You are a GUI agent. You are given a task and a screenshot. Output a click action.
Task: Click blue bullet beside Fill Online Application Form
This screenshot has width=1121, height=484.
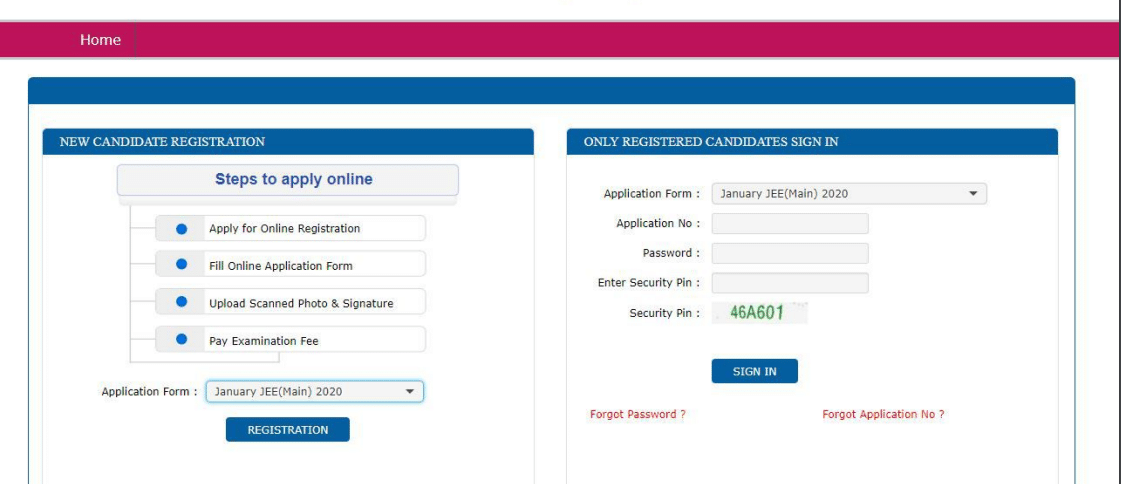click(182, 265)
